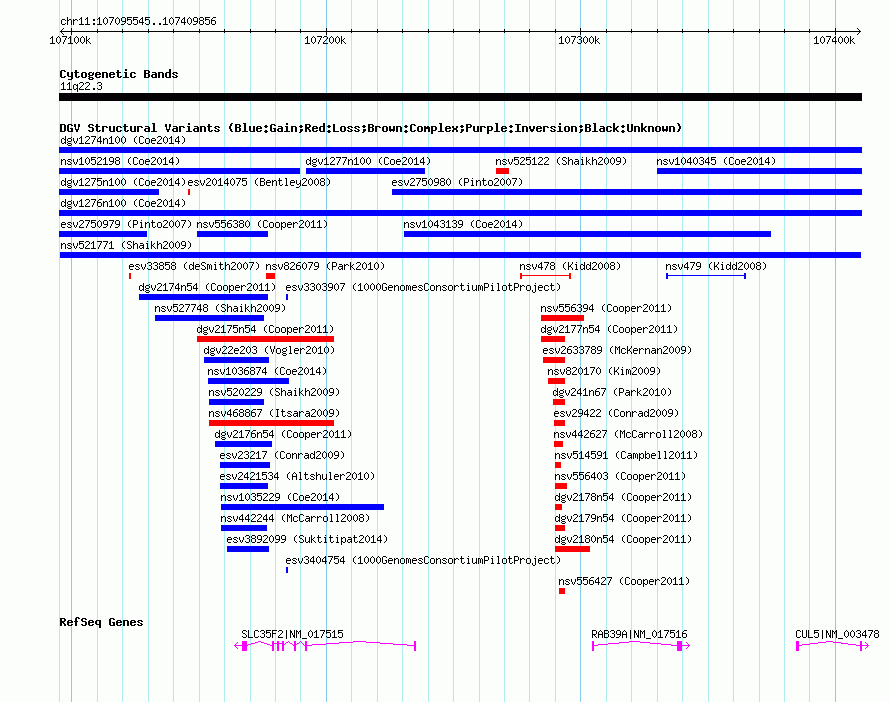
Task: Click the Cytogenetic Bands track title
Action: pyautogui.click(x=119, y=74)
